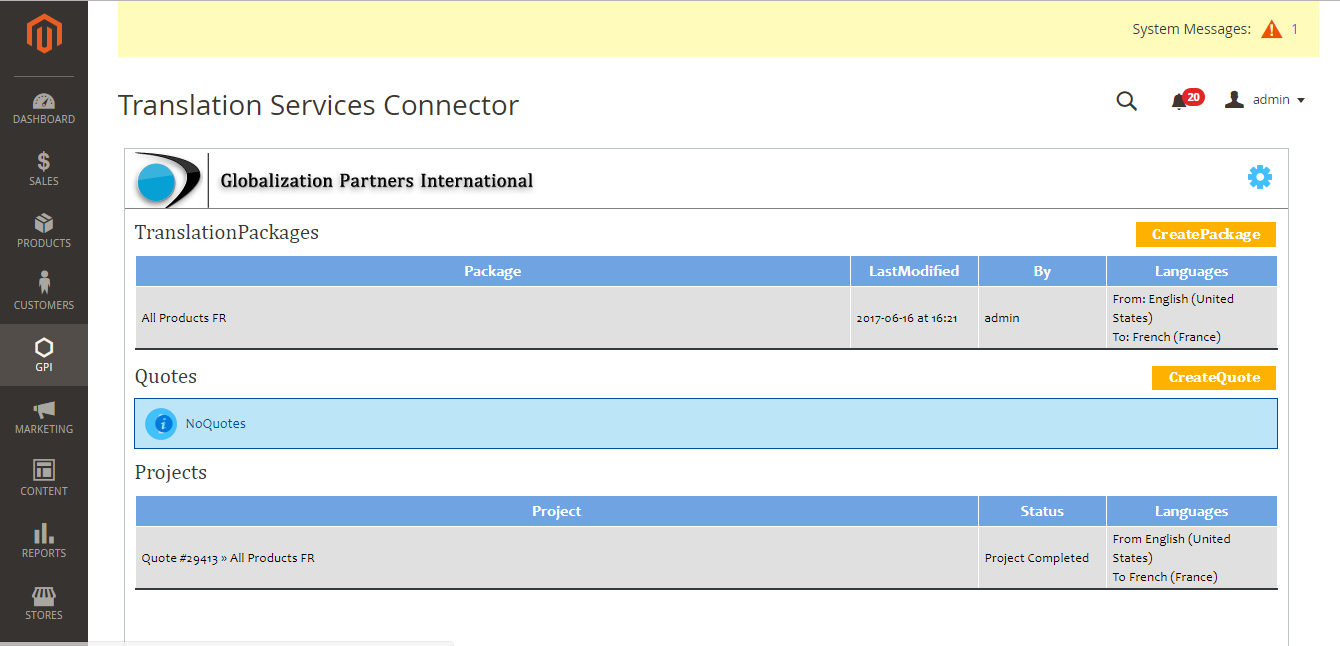Open the Reports menu
The height and width of the screenshot is (646, 1340).
[44, 542]
